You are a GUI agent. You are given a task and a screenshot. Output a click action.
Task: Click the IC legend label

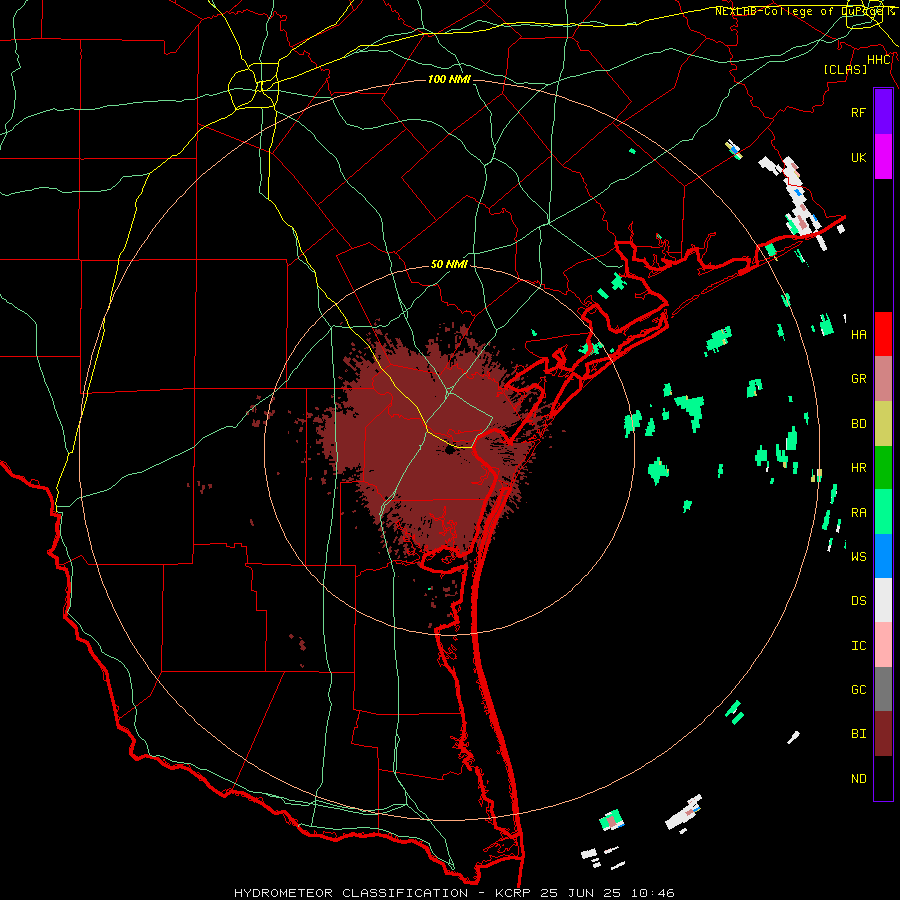(858, 646)
